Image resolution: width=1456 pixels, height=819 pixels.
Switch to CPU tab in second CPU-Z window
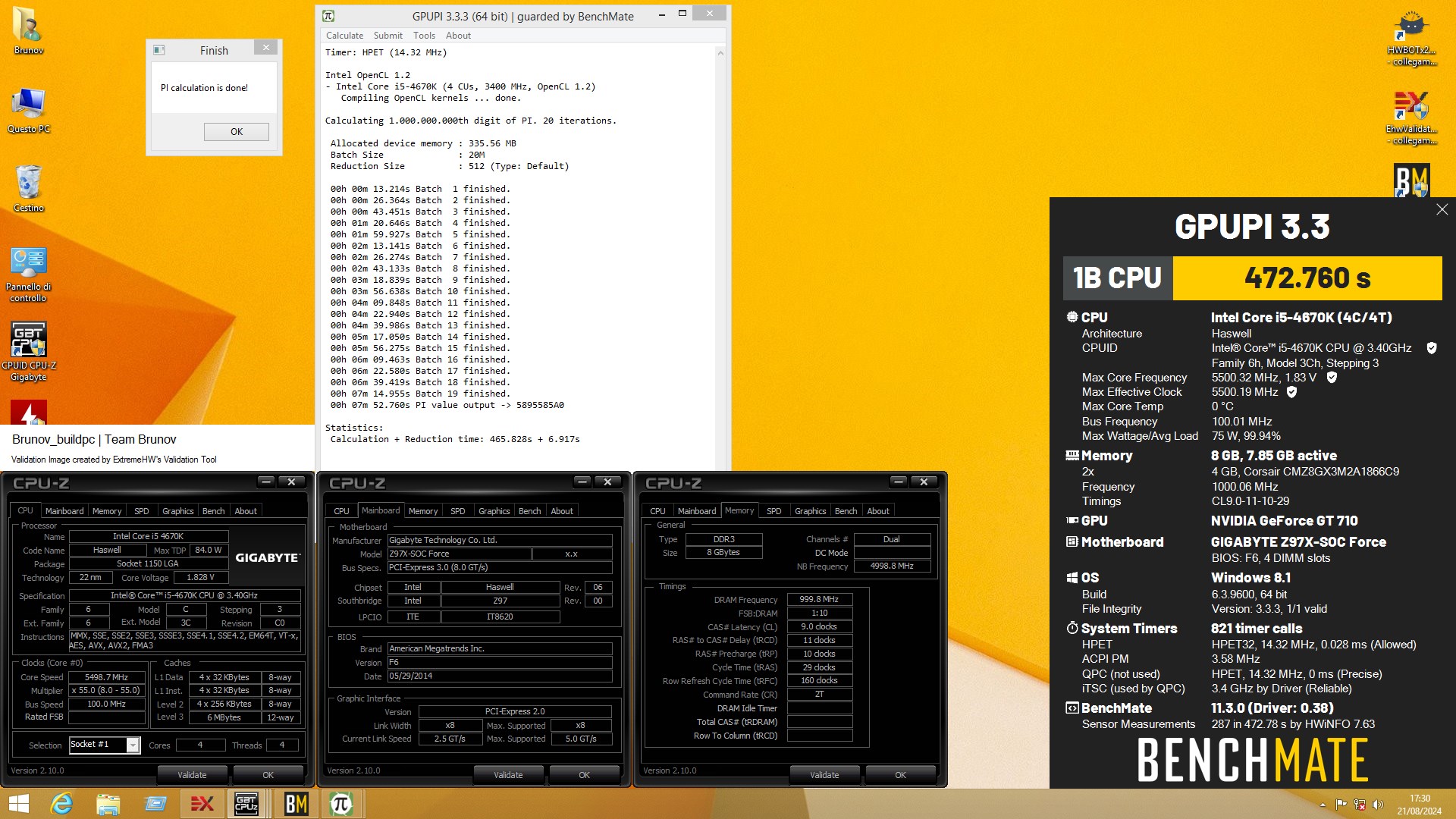pyautogui.click(x=342, y=511)
